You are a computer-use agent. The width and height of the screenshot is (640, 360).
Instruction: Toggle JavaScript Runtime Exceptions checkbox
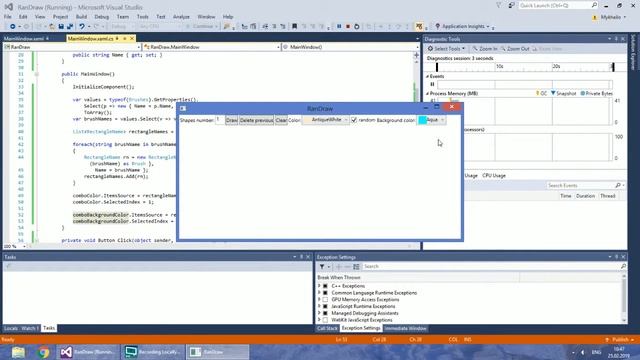pos(325,306)
